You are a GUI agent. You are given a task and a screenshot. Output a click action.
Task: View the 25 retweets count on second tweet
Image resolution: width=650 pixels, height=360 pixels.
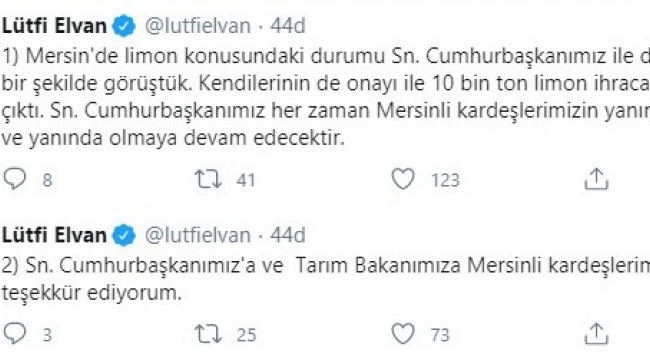tap(247, 335)
